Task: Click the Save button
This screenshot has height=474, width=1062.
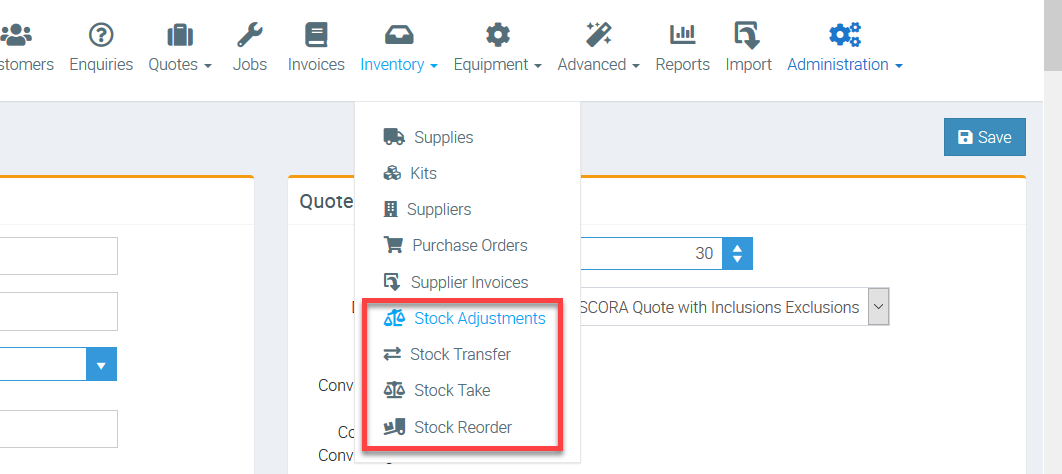Action: 985,137
